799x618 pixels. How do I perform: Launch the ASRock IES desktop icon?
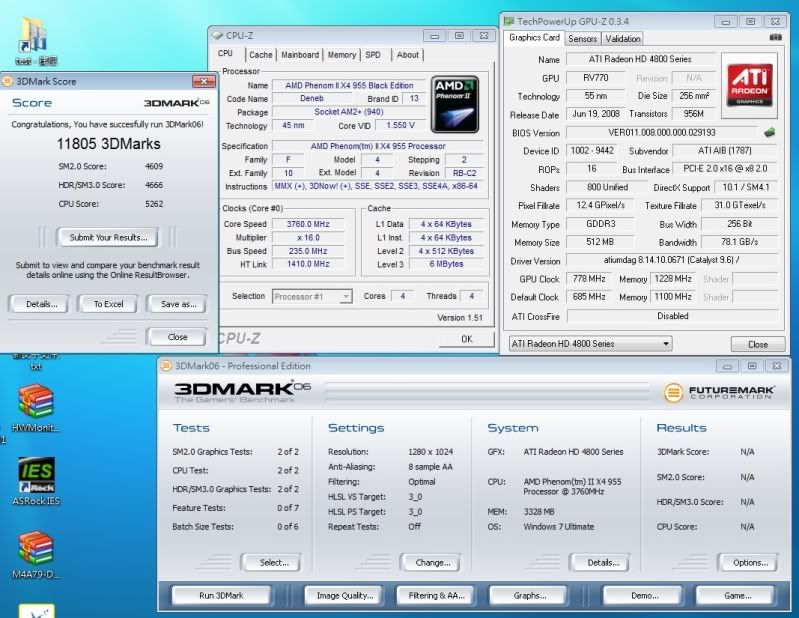[36, 475]
